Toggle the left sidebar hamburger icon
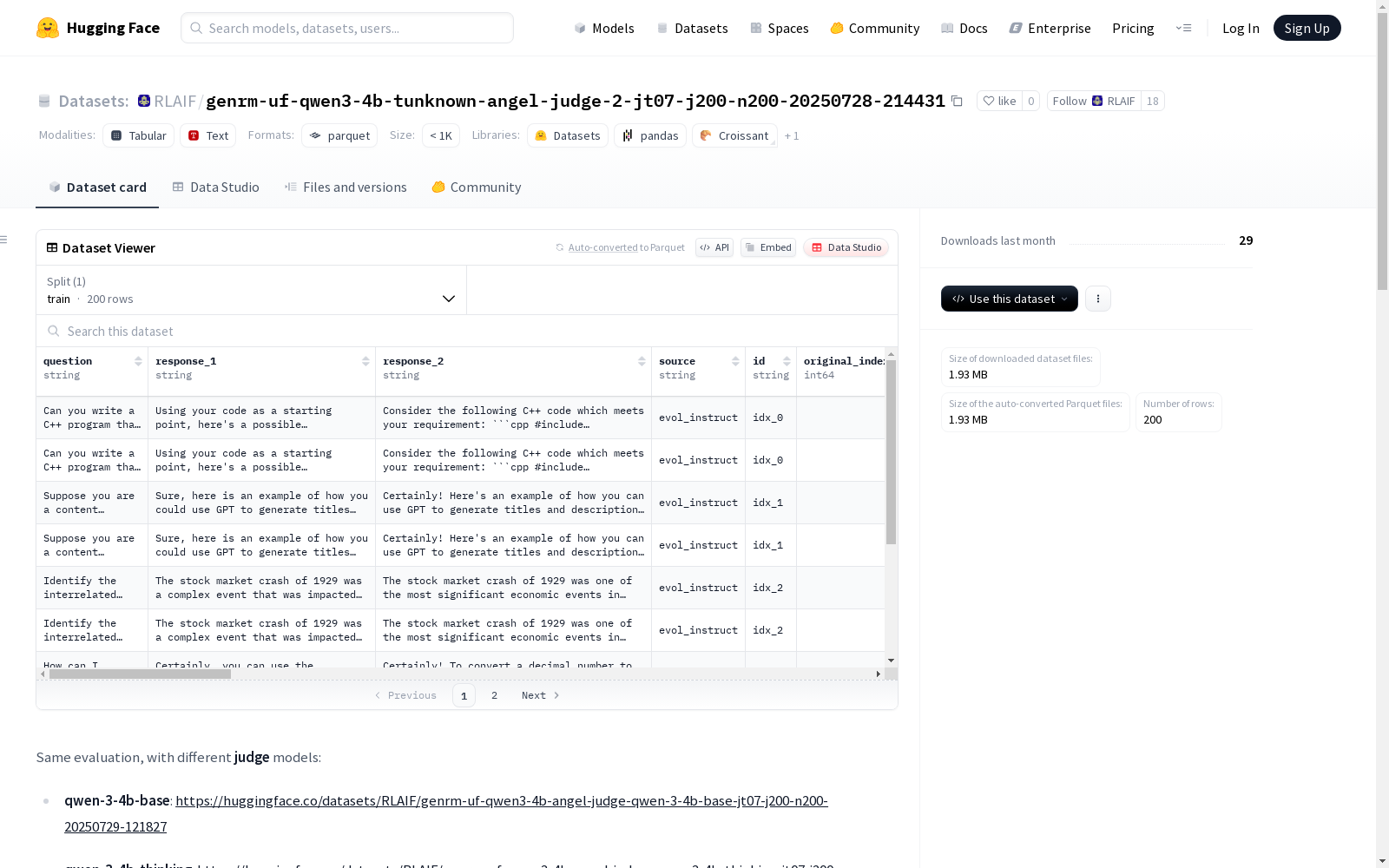The height and width of the screenshot is (868, 1389). click(4, 240)
